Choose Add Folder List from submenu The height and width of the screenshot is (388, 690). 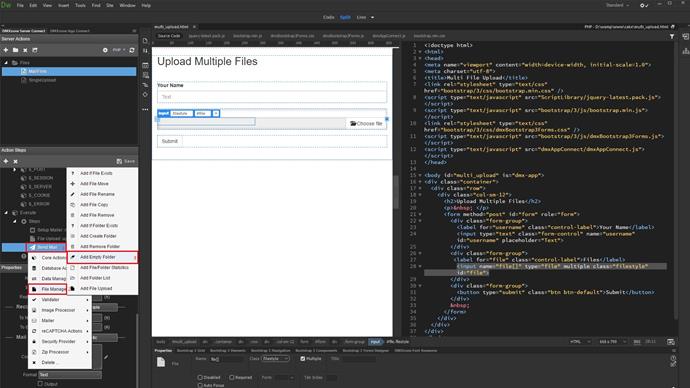click(103, 278)
